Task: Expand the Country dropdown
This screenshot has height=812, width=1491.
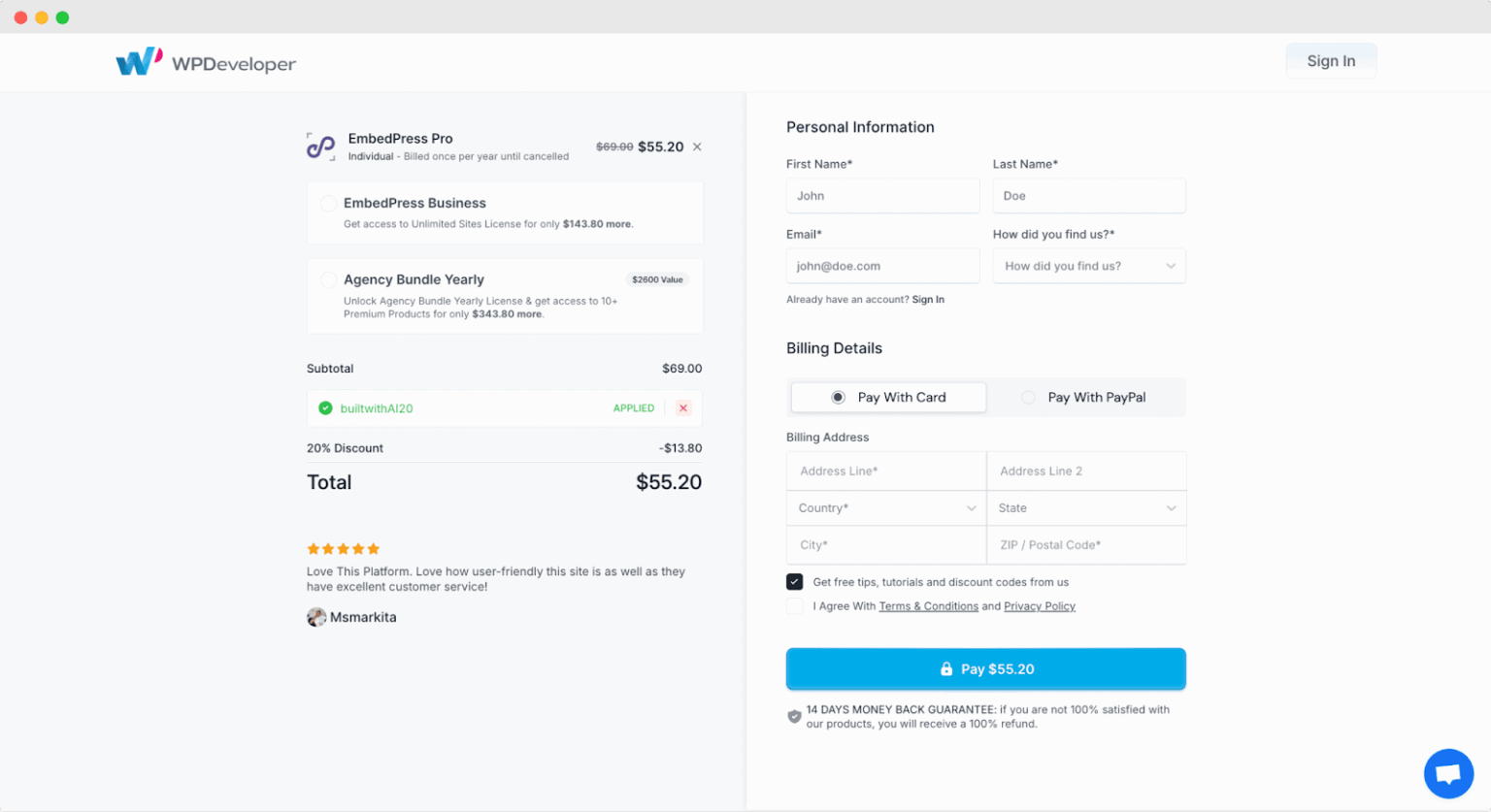Action: (x=885, y=508)
